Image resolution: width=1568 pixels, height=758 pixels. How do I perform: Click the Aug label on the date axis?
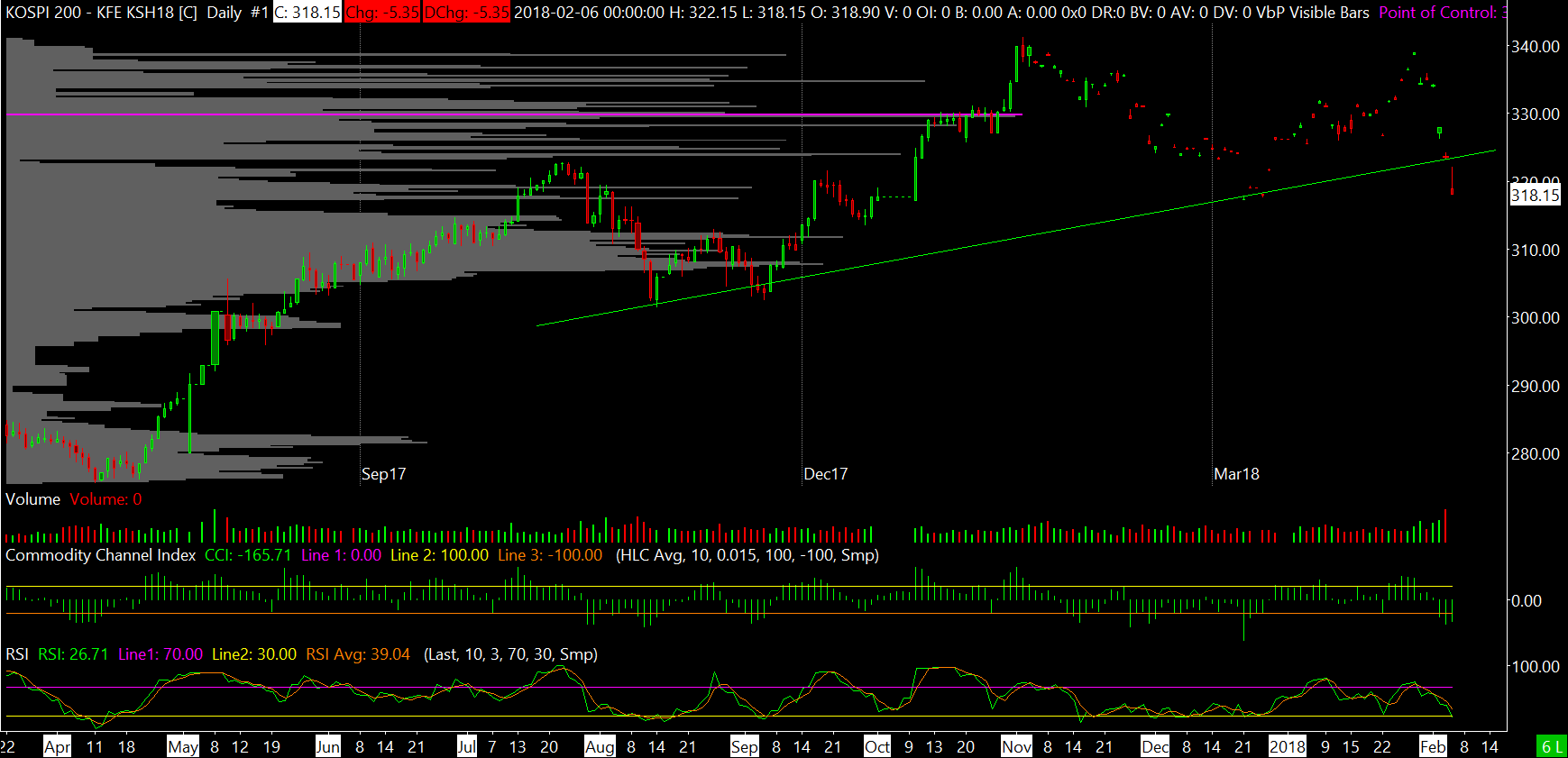(600, 747)
